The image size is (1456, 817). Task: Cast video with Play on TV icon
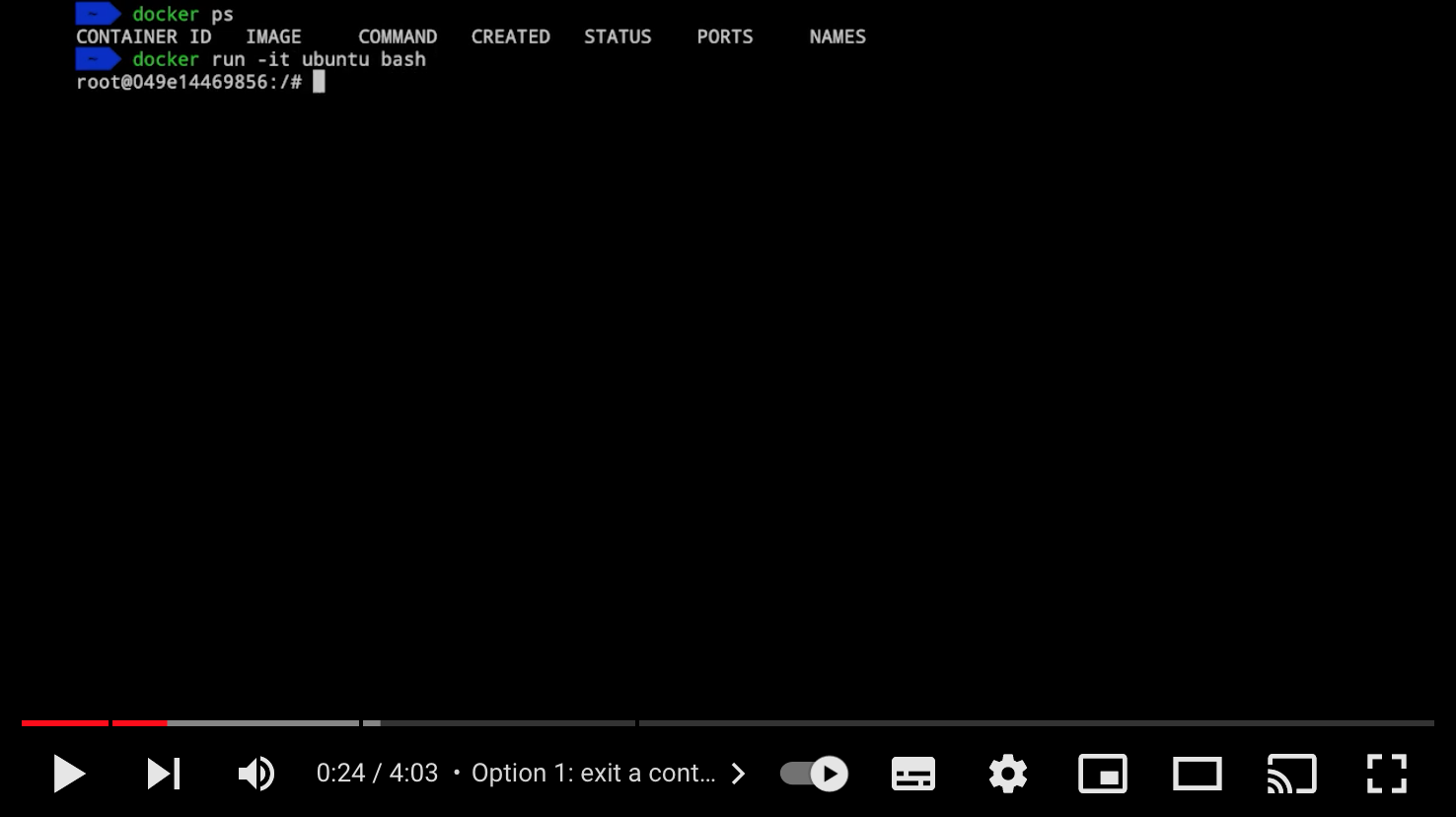(x=1291, y=774)
